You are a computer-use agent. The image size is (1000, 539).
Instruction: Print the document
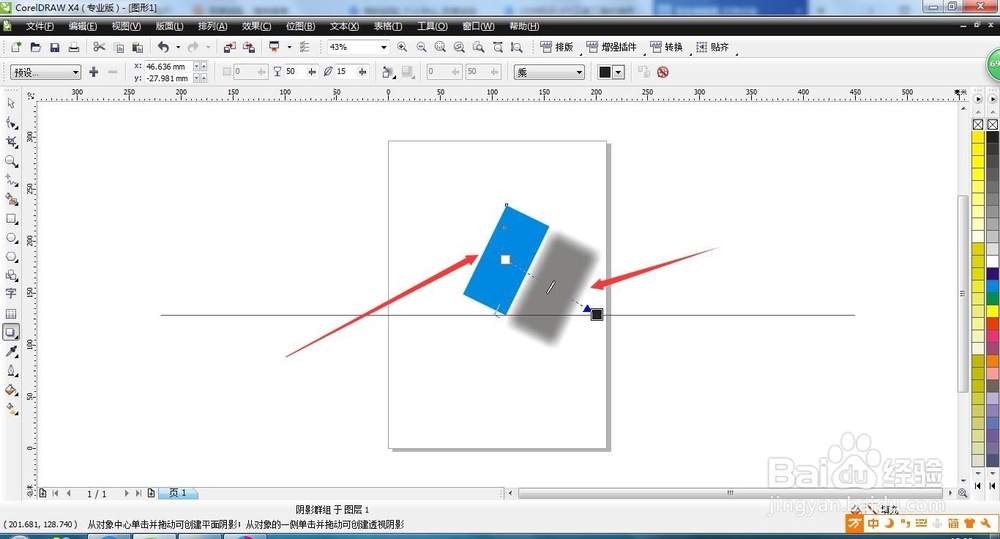74,47
